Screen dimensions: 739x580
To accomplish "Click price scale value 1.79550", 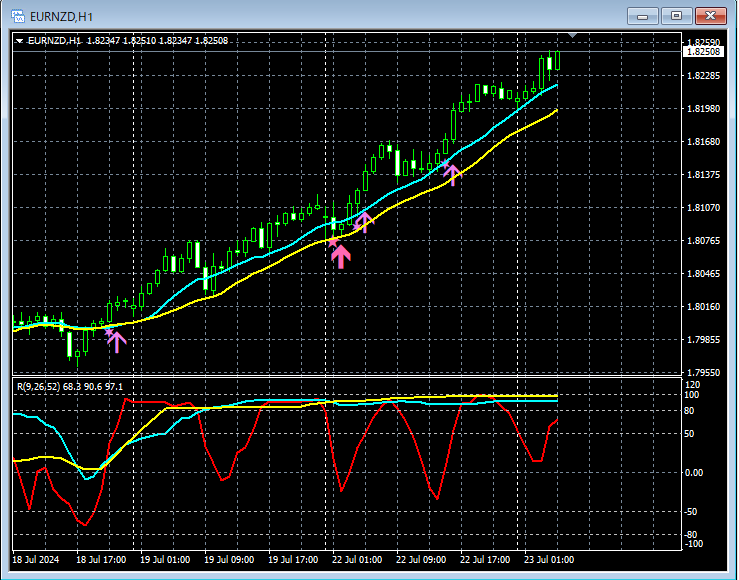I will [704, 372].
